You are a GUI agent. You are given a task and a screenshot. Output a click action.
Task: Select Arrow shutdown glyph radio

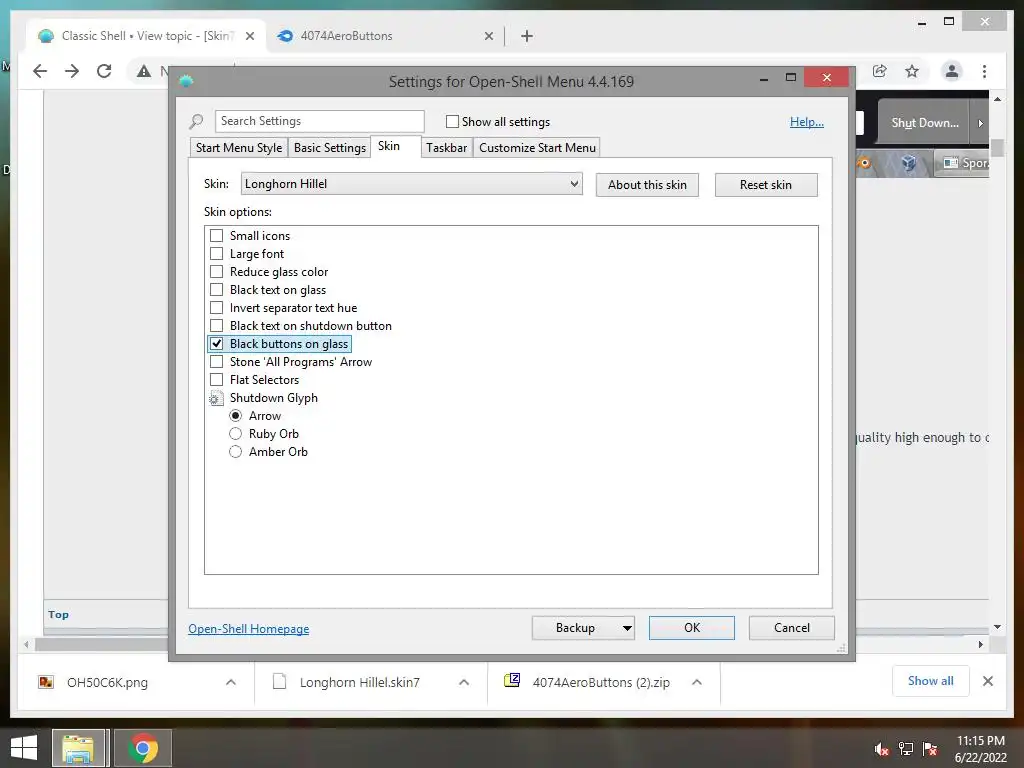point(235,416)
